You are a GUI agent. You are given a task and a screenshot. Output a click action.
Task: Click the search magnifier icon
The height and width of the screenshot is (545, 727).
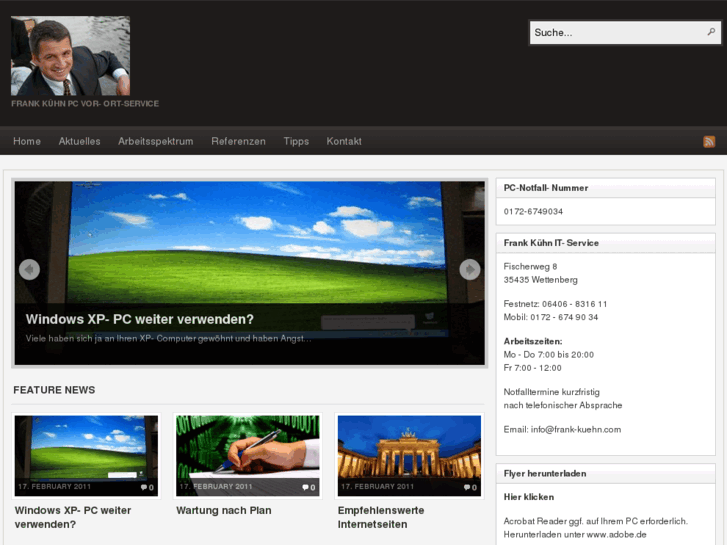pos(711,32)
